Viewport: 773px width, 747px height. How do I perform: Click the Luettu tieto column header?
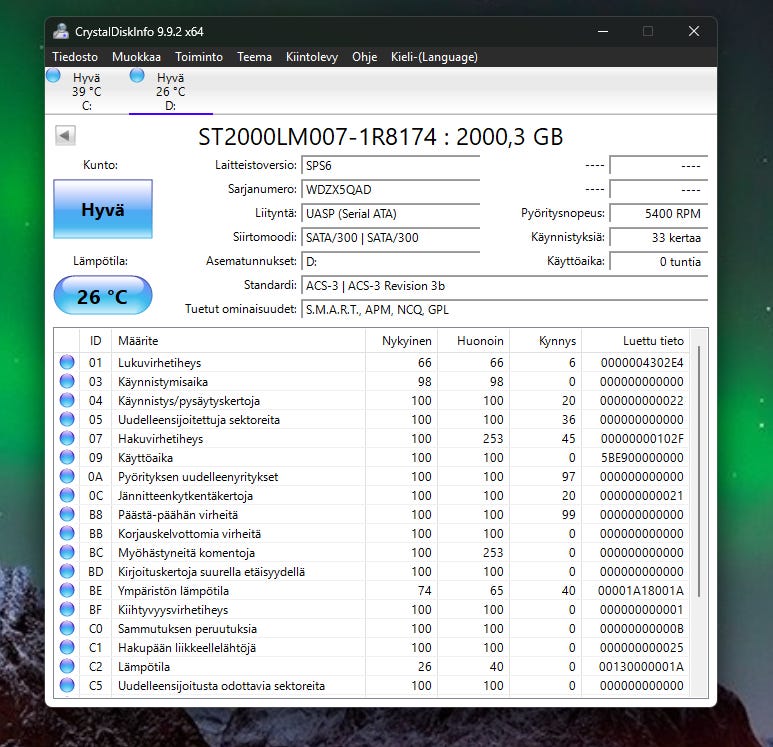pos(635,341)
